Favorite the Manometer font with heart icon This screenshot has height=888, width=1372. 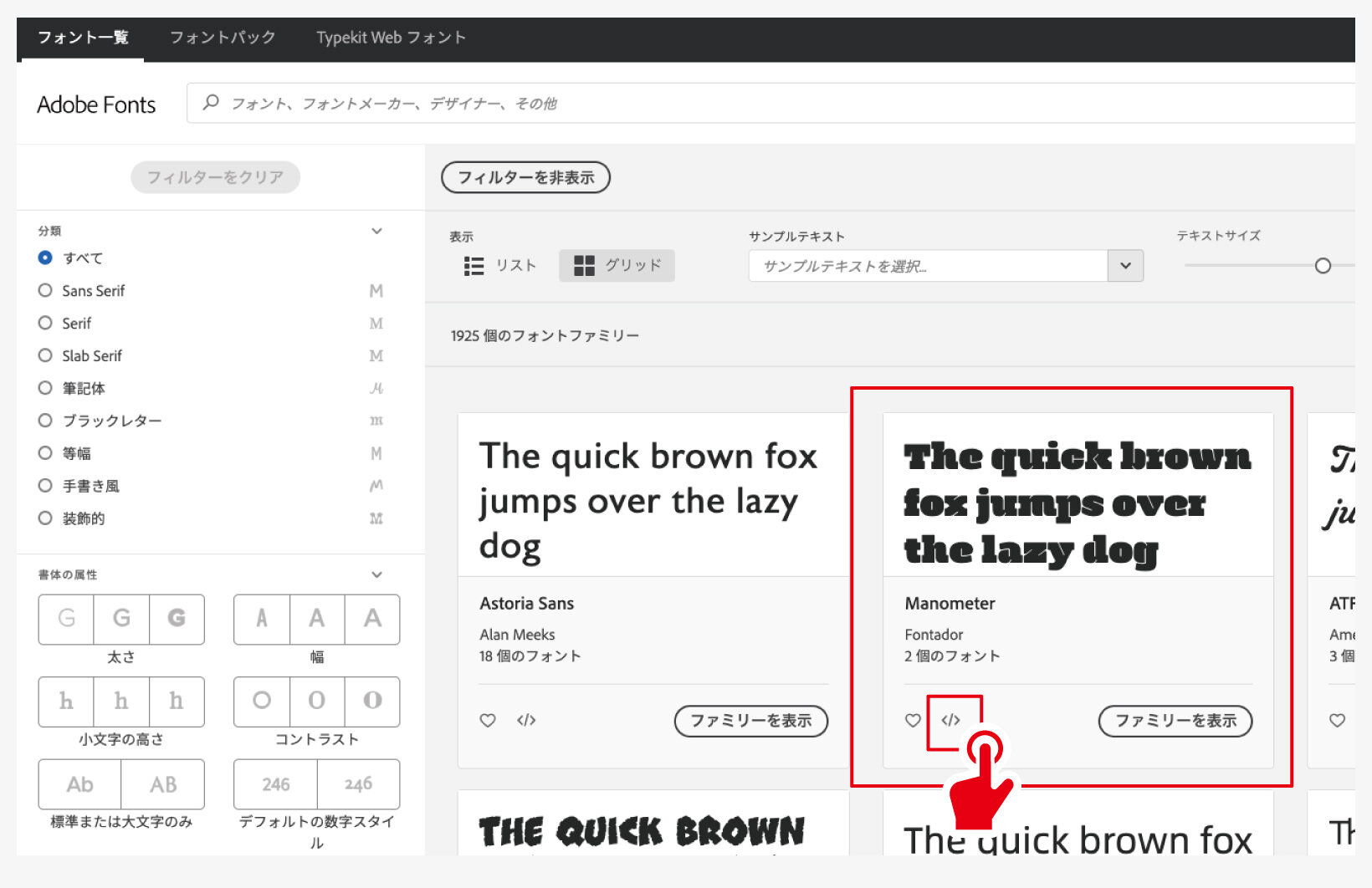[x=913, y=720]
